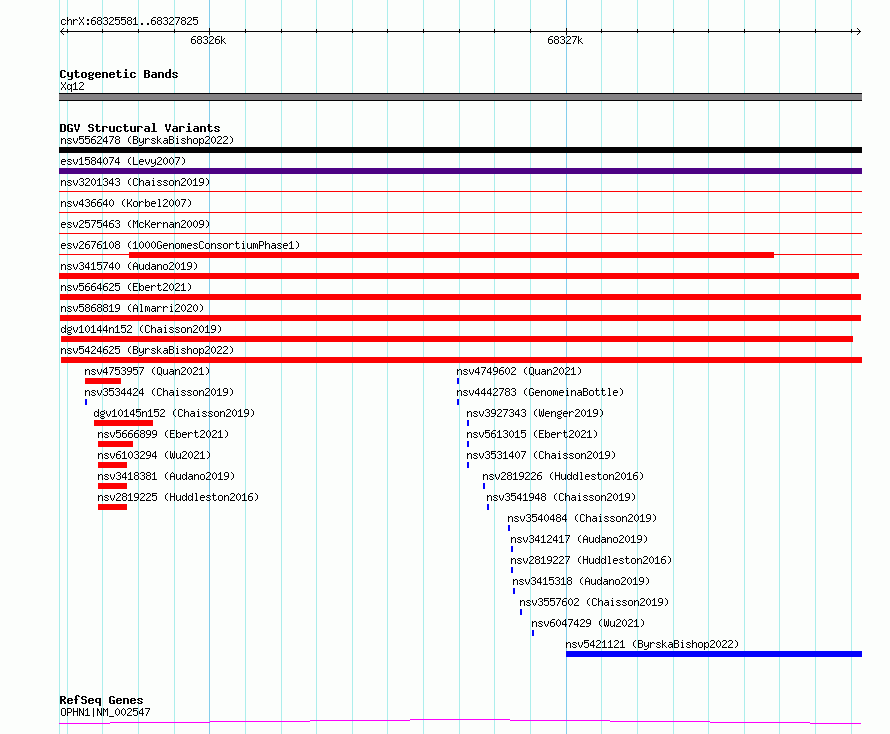
Task: Open variant nsv3418381 (Audano2019)
Action: coord(166,476)
